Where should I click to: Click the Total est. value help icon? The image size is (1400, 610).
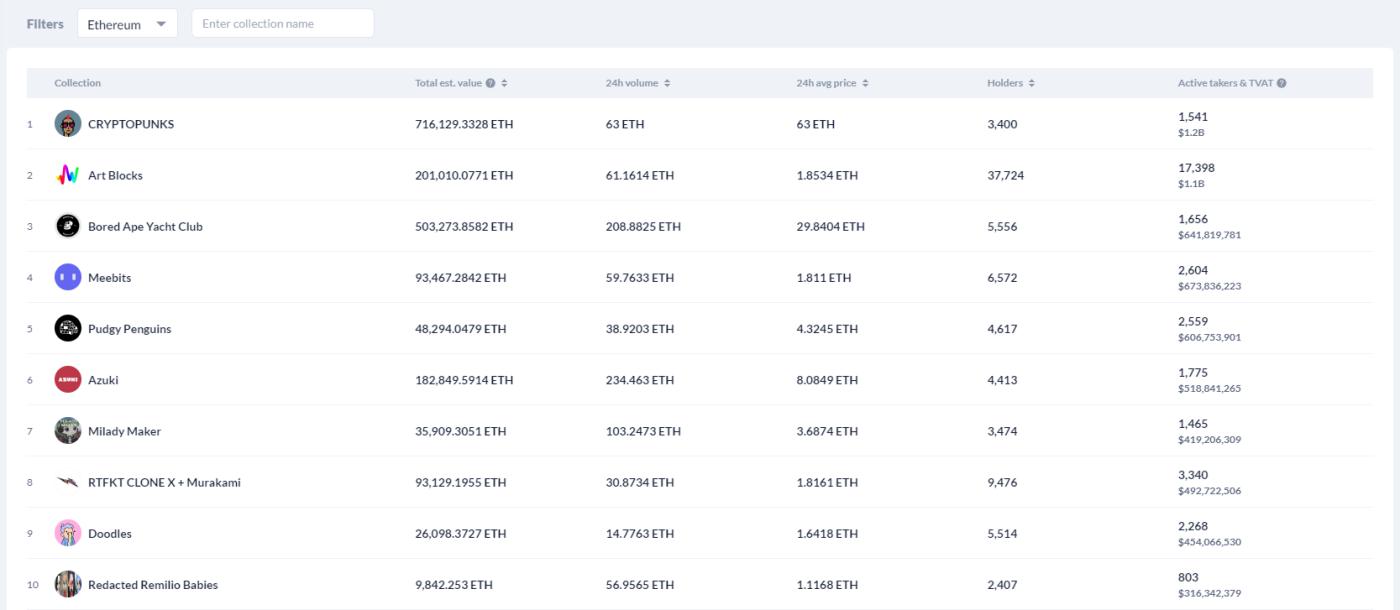[x=490, y=83]
